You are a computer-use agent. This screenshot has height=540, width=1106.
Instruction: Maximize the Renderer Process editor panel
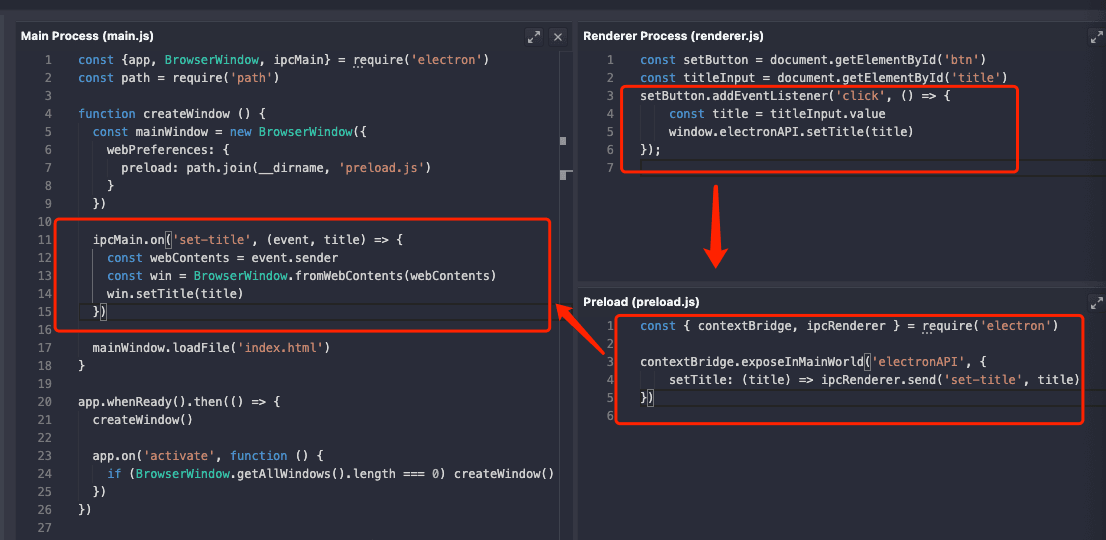tap(1096, 37)
